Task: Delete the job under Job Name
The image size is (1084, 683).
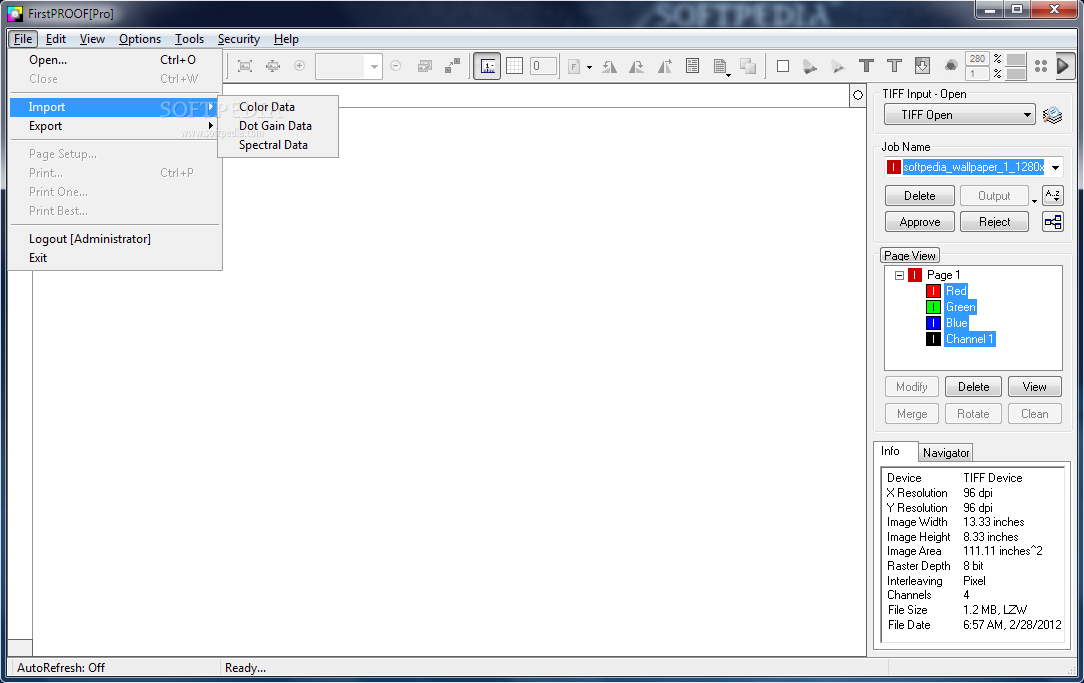Action: click(919, 196)
